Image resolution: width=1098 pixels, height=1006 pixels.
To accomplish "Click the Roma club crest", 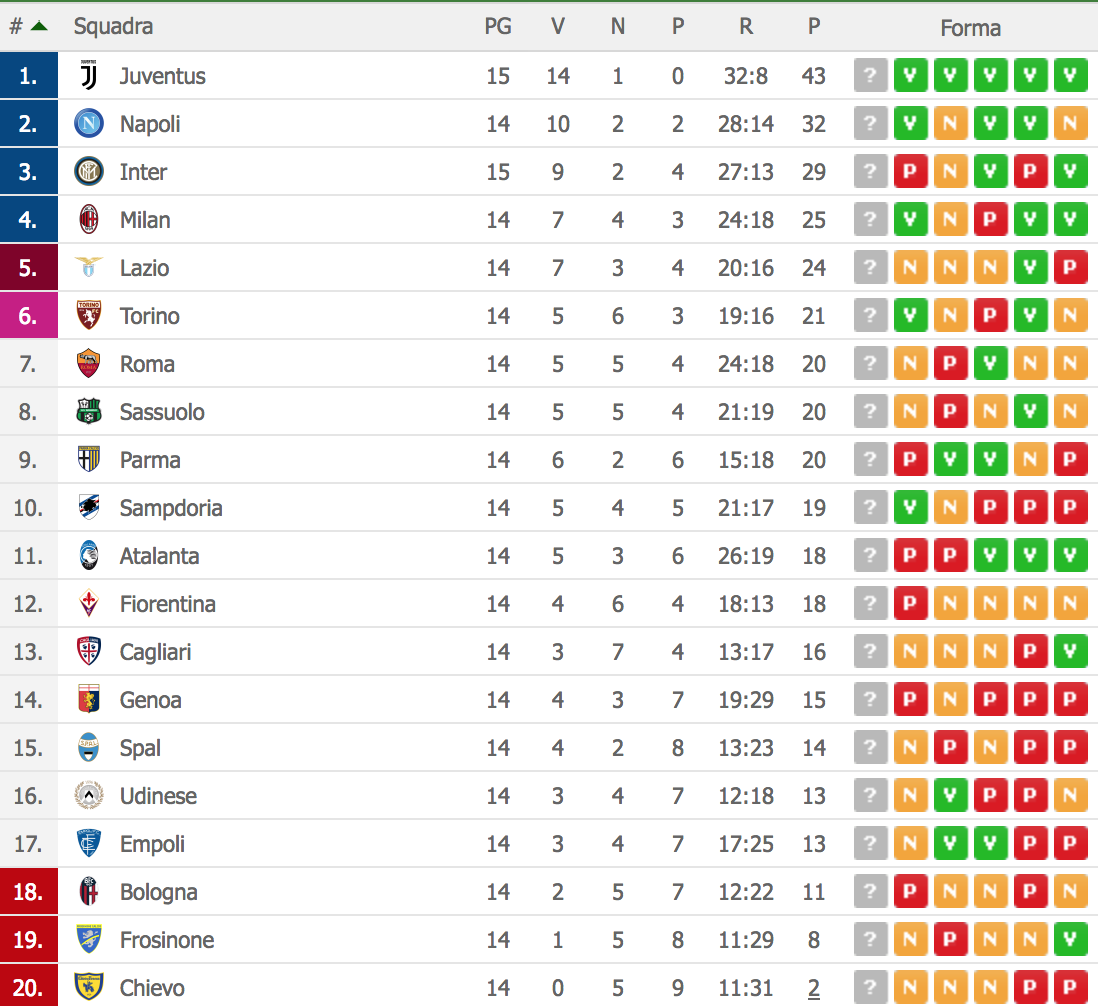I will tap(89, 364).
